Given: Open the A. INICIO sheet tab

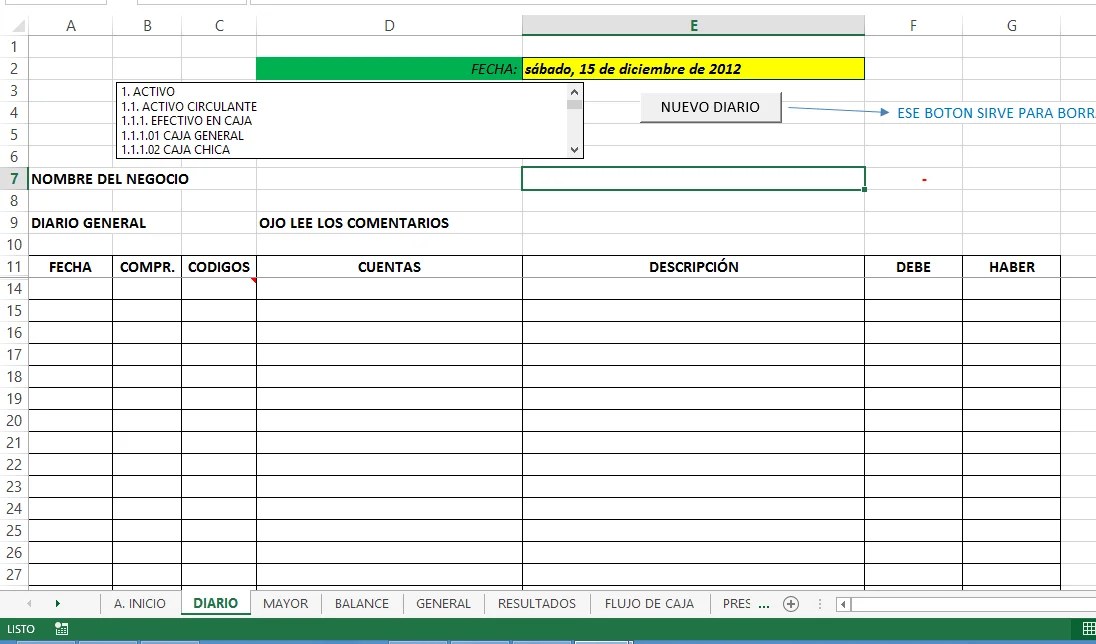Looking at the screenshot, I should 140,603.
